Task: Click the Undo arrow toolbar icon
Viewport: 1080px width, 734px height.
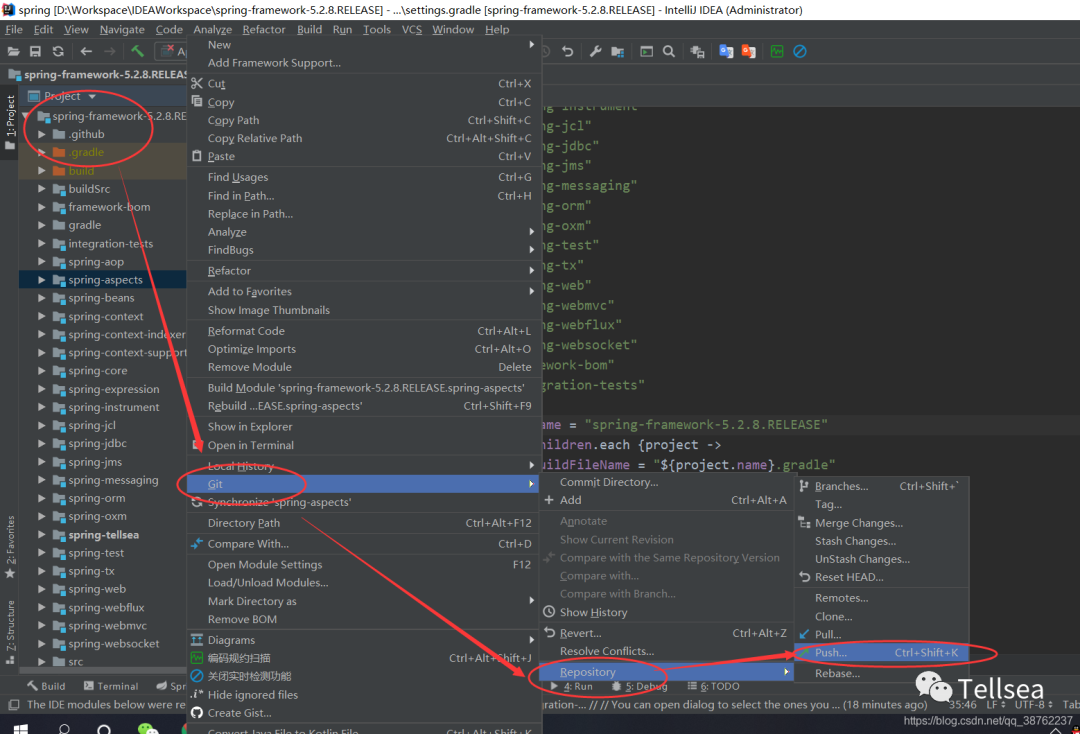Action: [568, 51]
